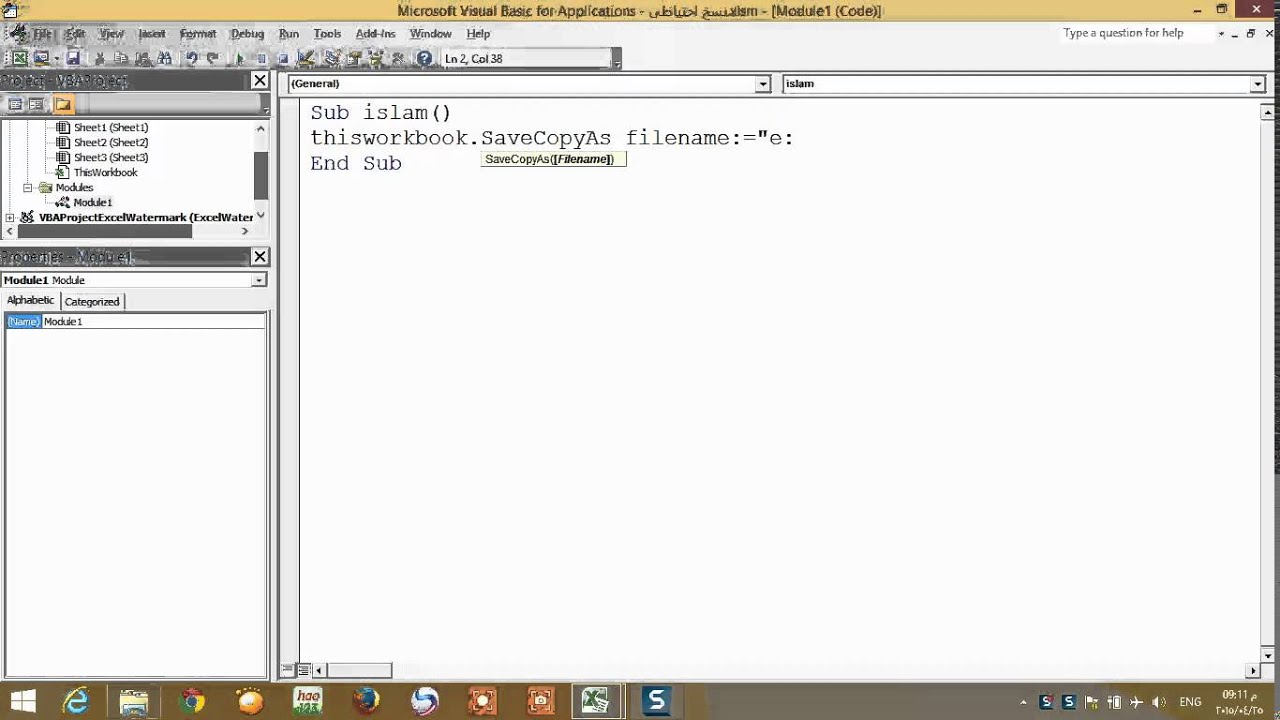Open the Window menu
Viewport: 1280px width, 720px height.
coord(431,33)
